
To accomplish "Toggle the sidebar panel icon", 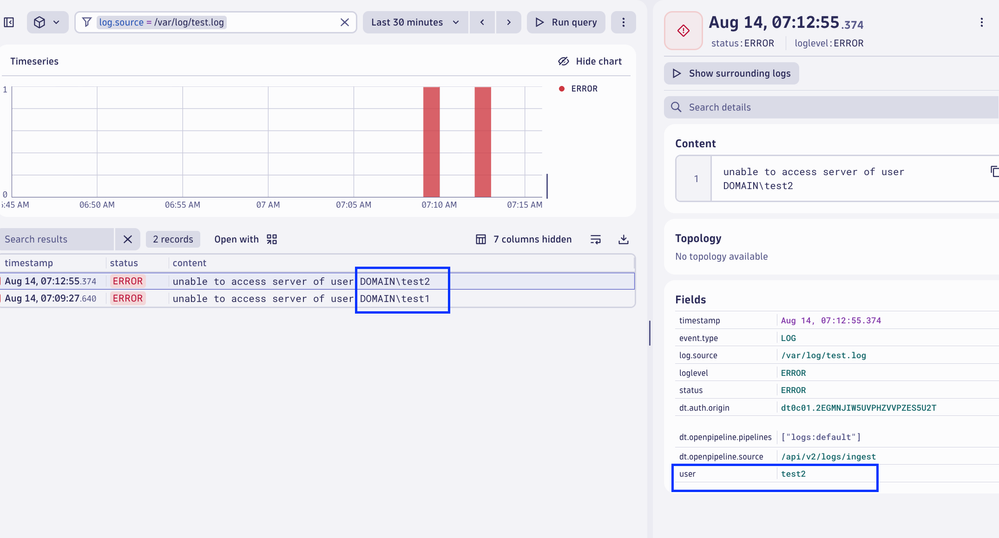I will coord(9,22).
